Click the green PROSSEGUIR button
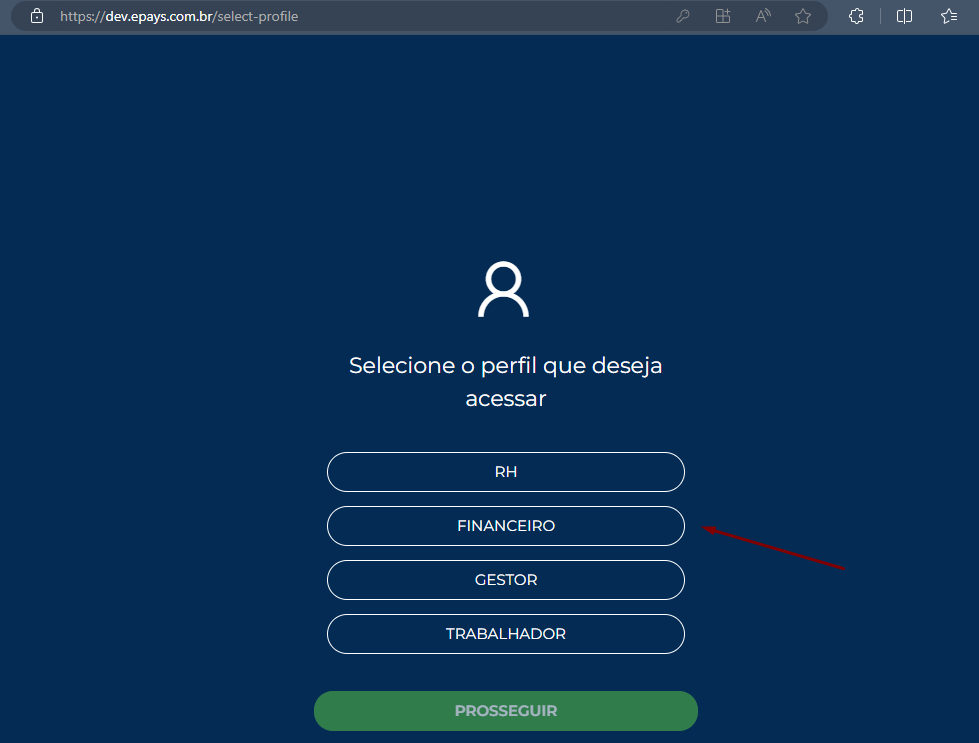The image size is (979, 743). click(506, 711)
